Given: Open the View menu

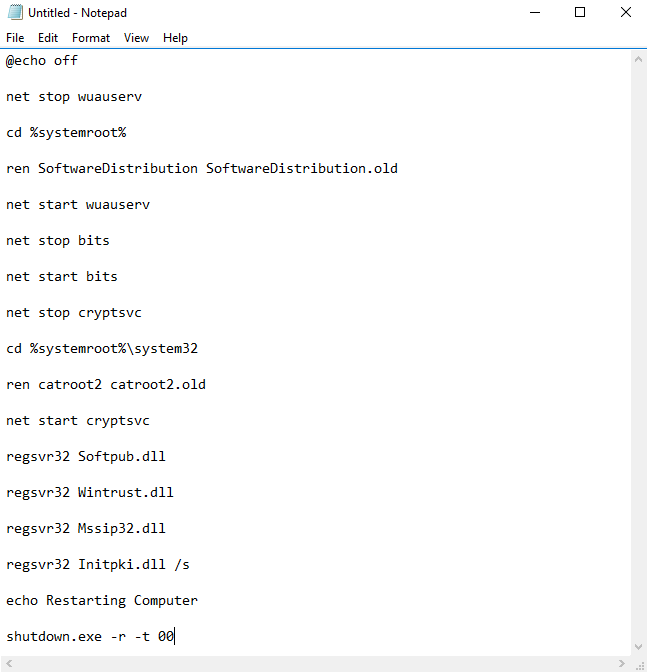Looking at the screenshot, I should 136,38.
